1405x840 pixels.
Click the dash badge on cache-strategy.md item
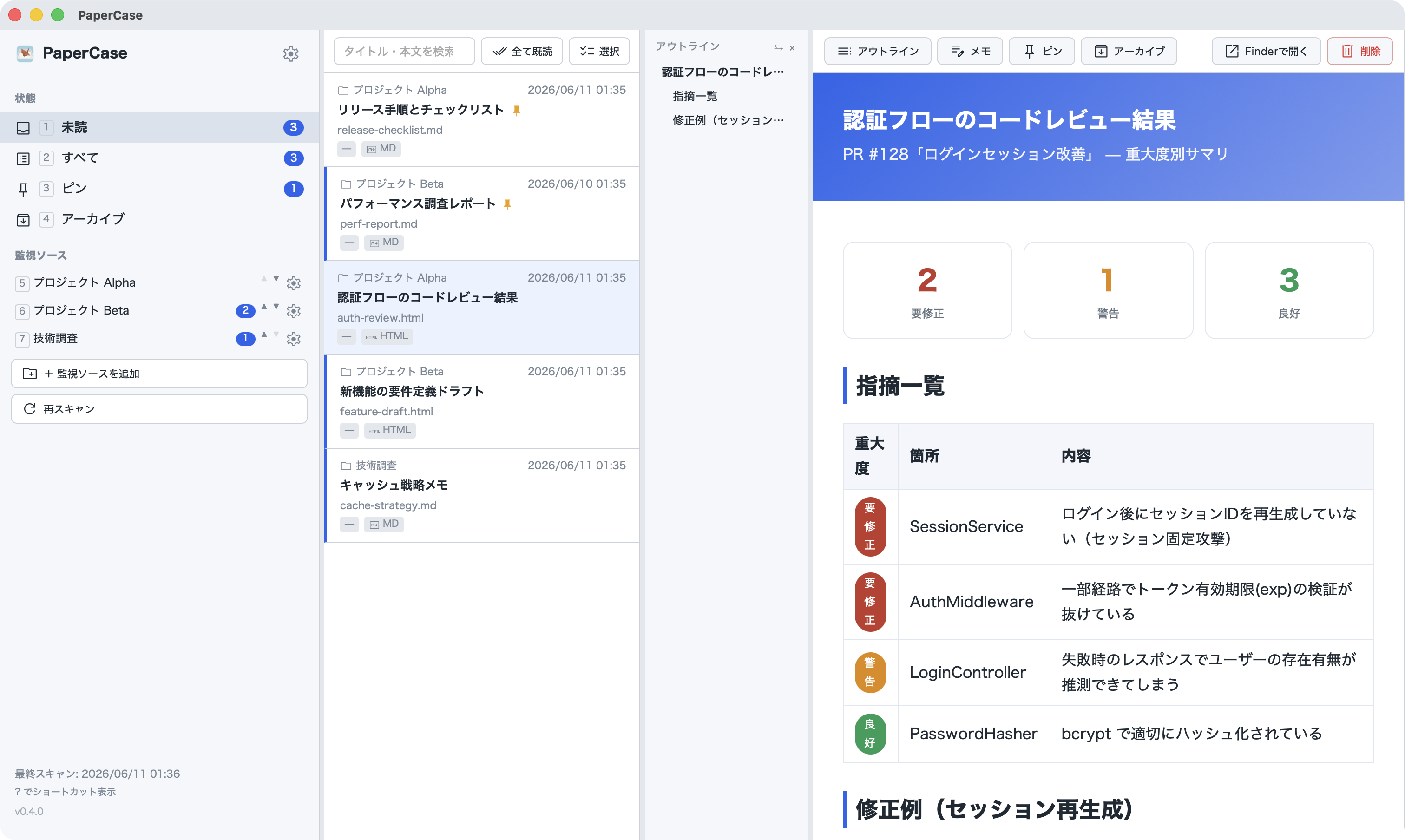[349, 524]
